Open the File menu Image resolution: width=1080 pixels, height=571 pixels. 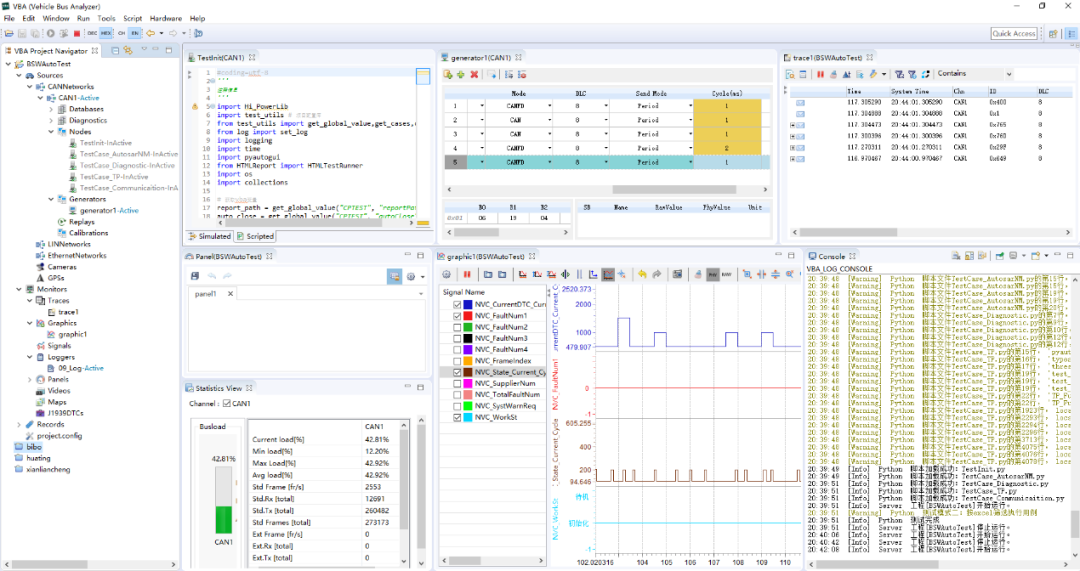pos(9,19)
